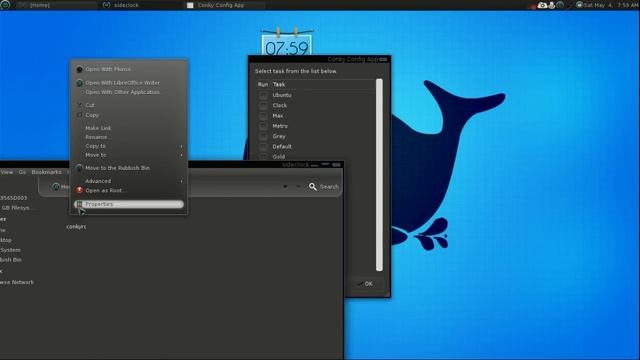Open the Bookmarks menu in file manager
Image resolution: width=640 pixels, height=360 pixels.
(x=47, y=172)
